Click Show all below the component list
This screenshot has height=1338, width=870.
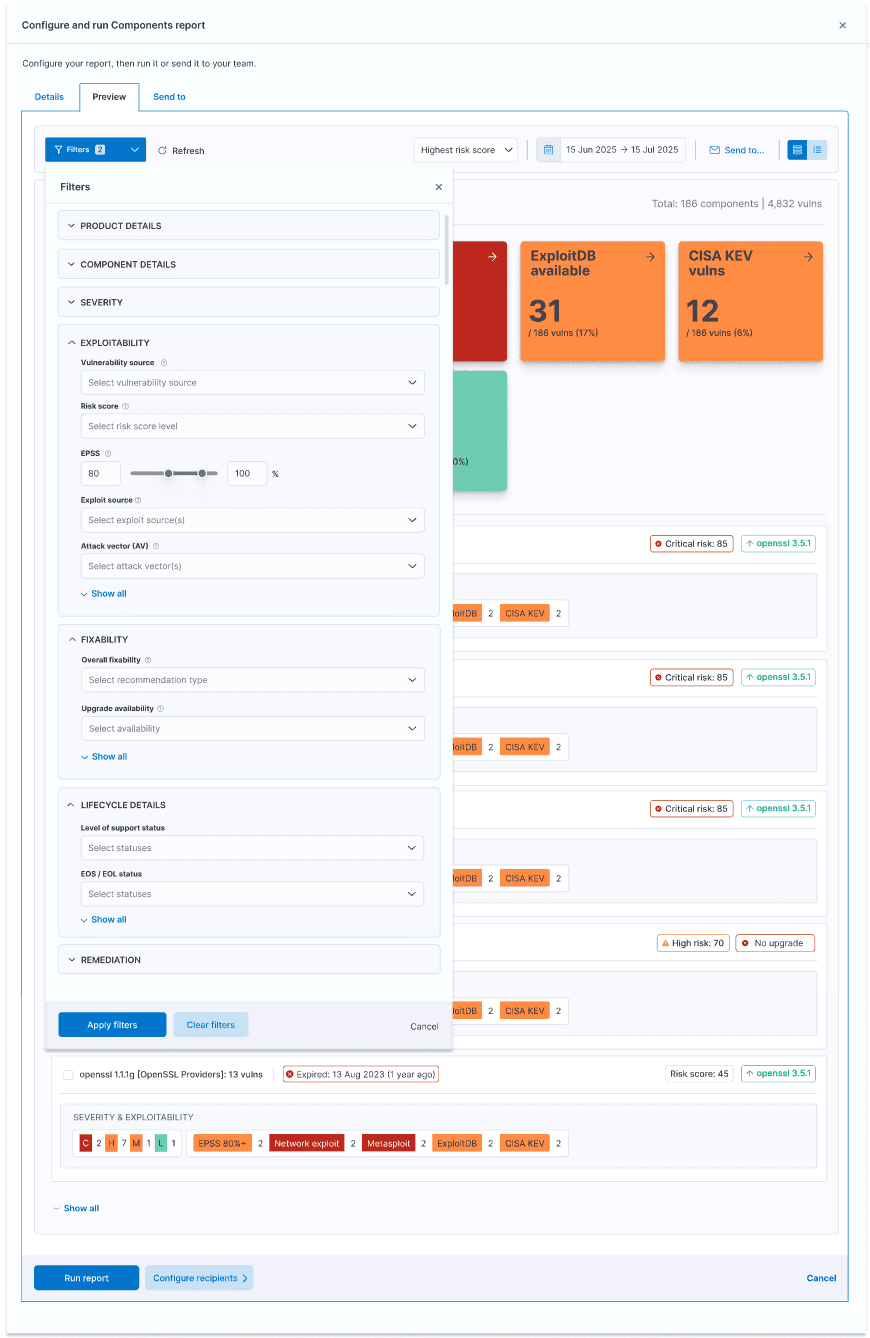click(x=76, y=1209)
